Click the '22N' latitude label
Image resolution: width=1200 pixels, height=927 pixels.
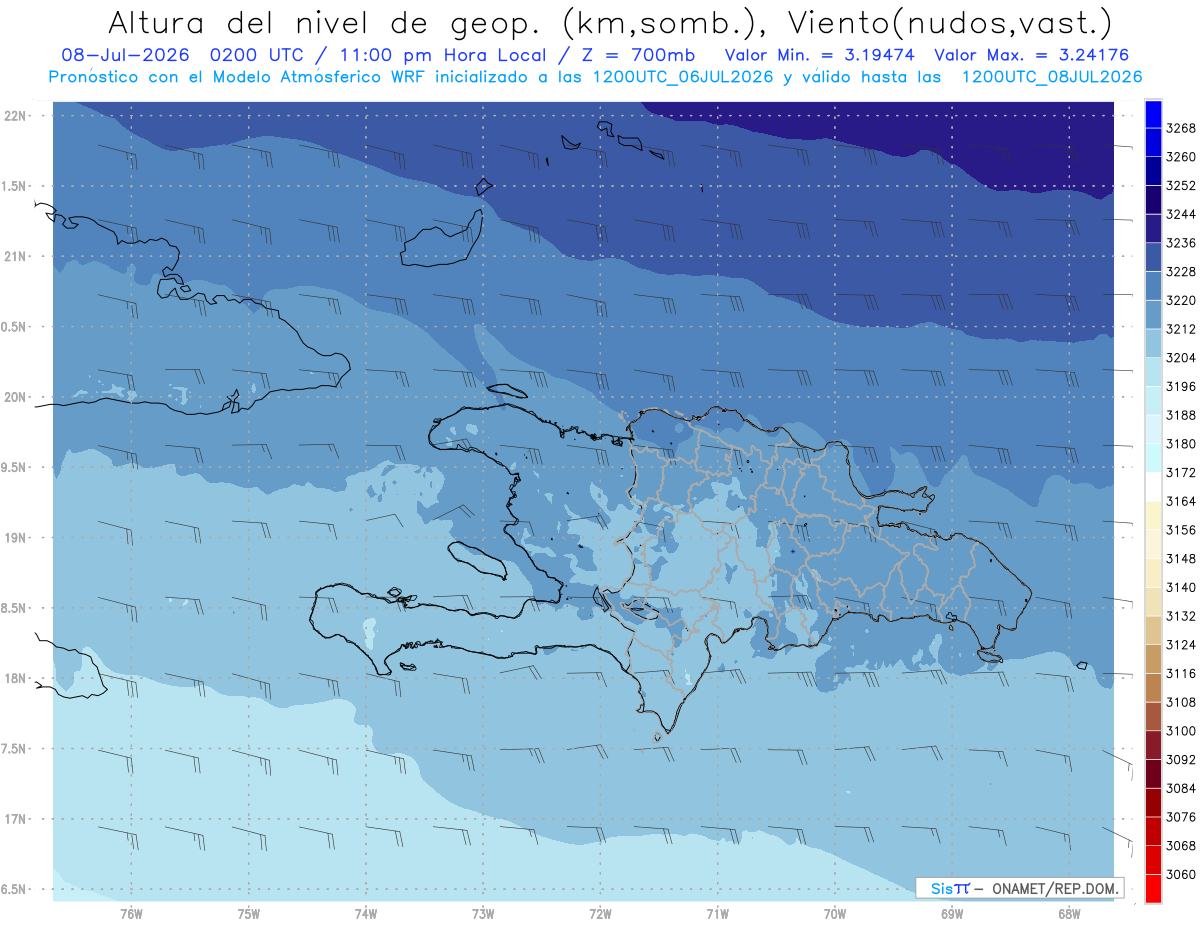(16, 116)
